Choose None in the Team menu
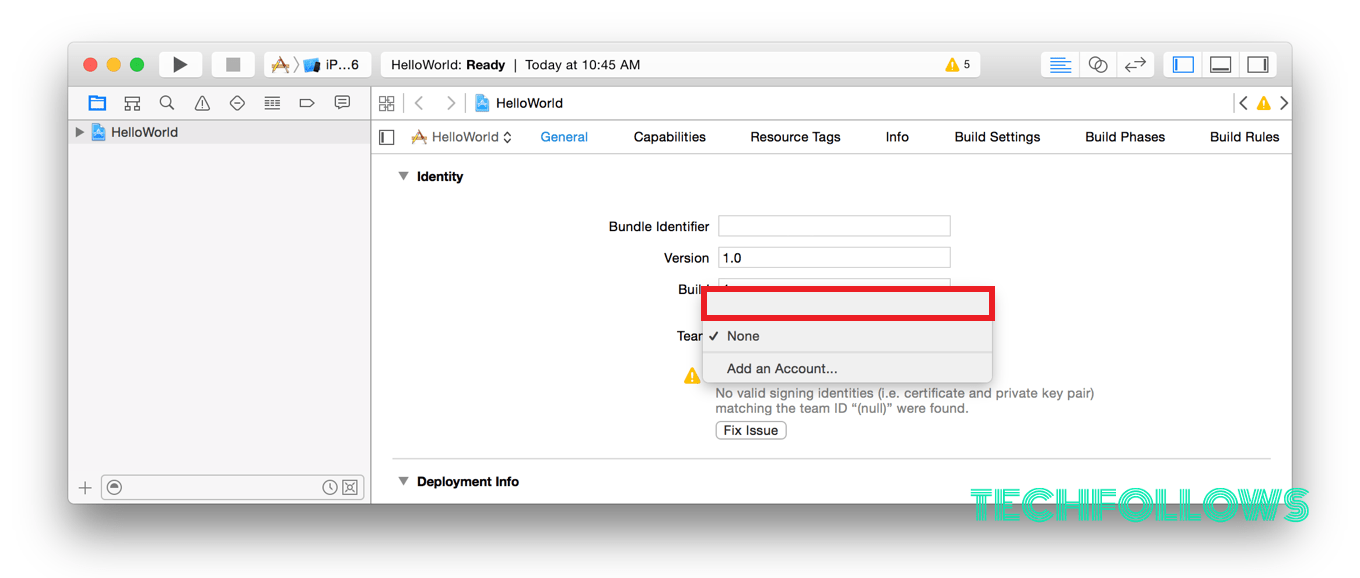1360x578 pixels. (x=847, y=336)
